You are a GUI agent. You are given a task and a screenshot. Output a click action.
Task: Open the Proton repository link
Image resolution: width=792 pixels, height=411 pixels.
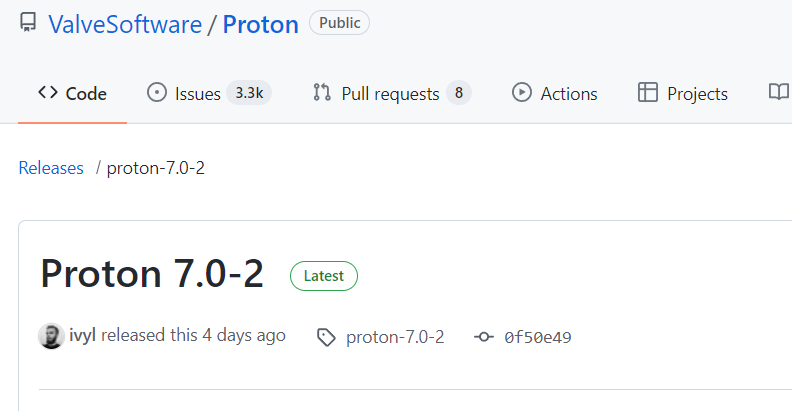[x=261, y=24]
